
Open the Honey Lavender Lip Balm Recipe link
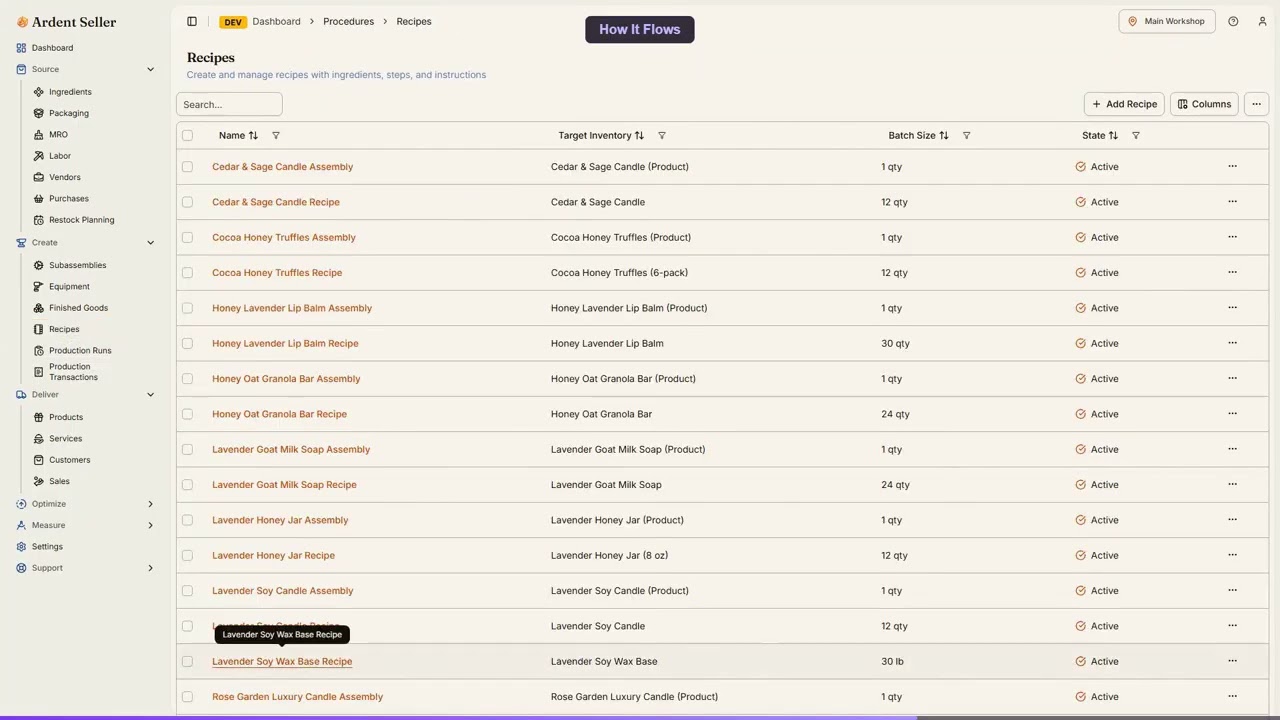pyautogui.click(x=285, y=343)
